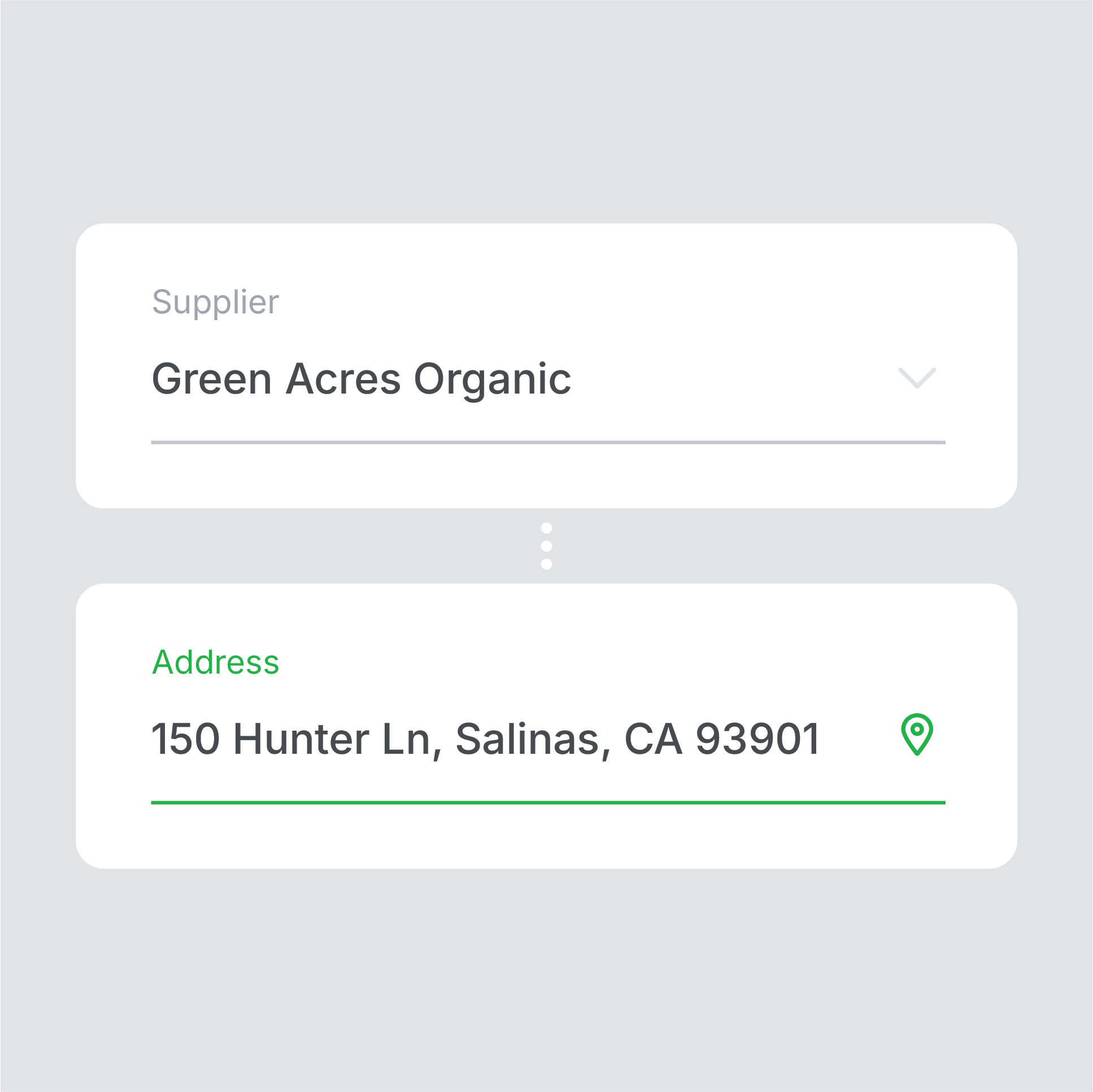
Task: Place cursor at zip code 93901
Action: 757,739
